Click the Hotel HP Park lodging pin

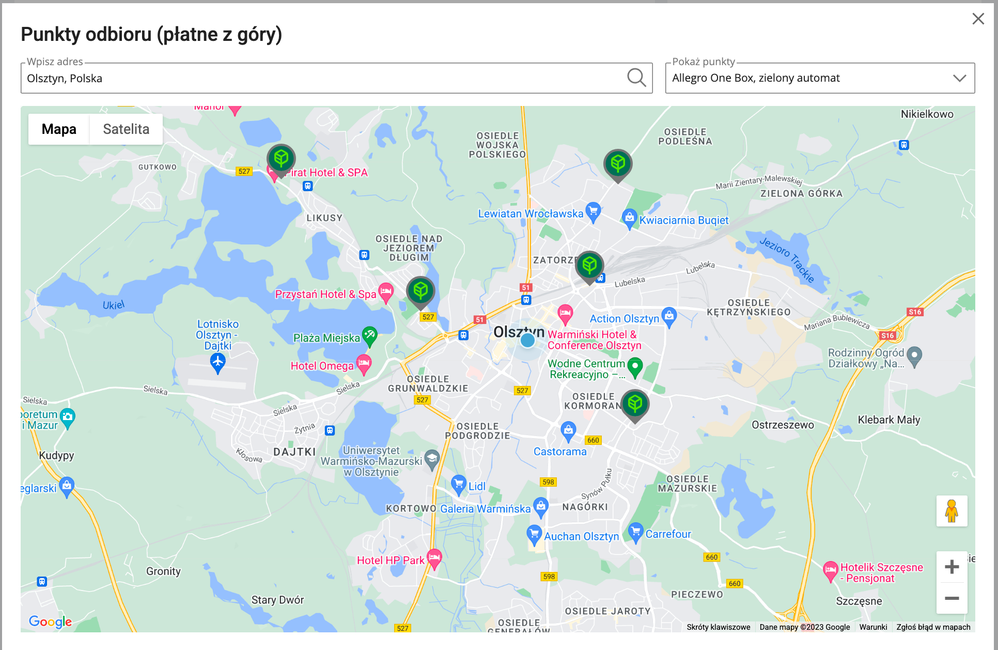coord(434,559)
